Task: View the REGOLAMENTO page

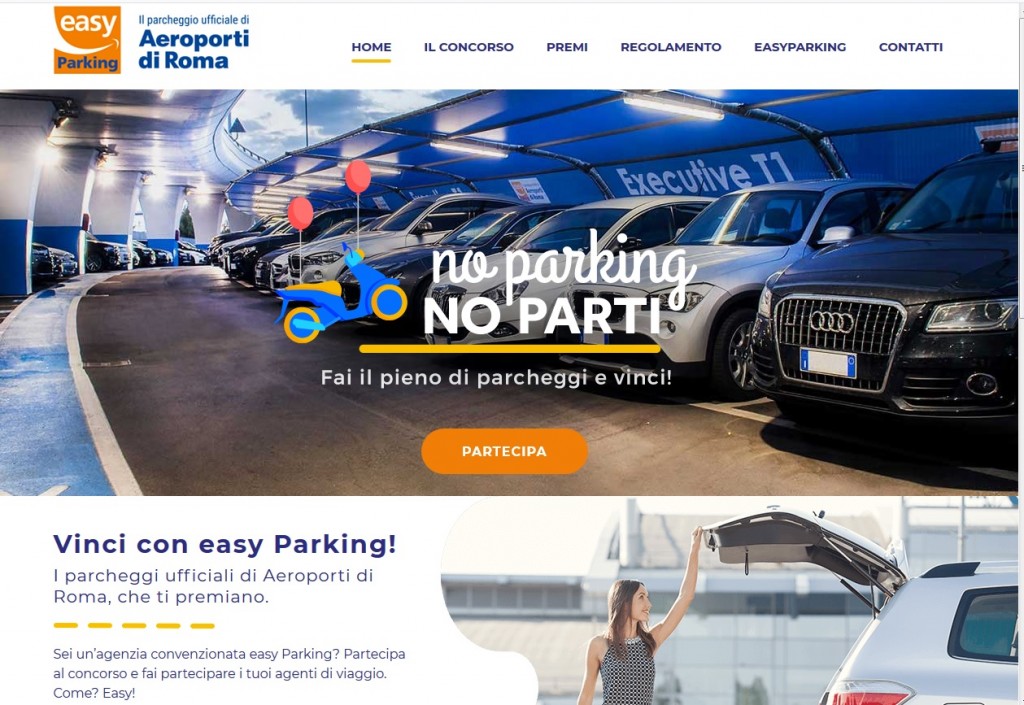Action: 671,47
